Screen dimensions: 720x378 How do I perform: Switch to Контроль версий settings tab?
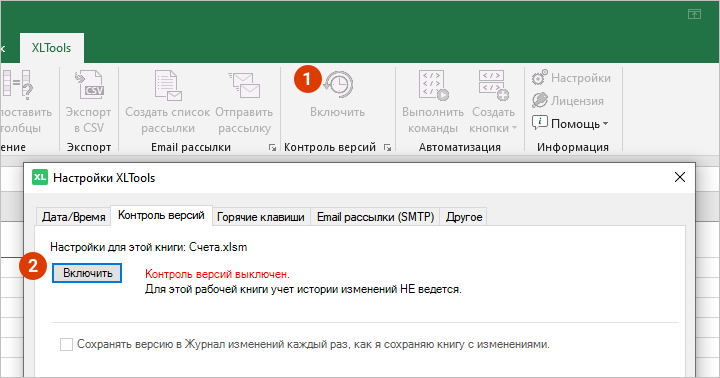click(161, 215)
